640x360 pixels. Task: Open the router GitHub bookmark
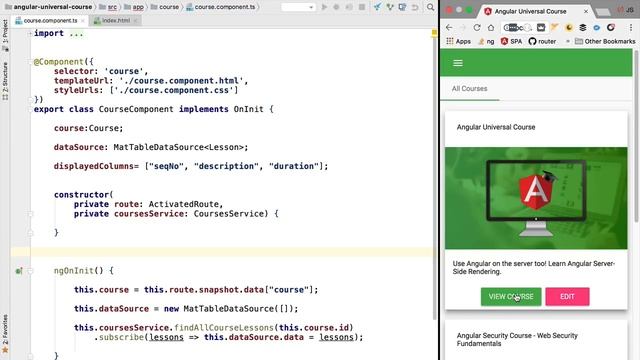click(x=542, y=41)
